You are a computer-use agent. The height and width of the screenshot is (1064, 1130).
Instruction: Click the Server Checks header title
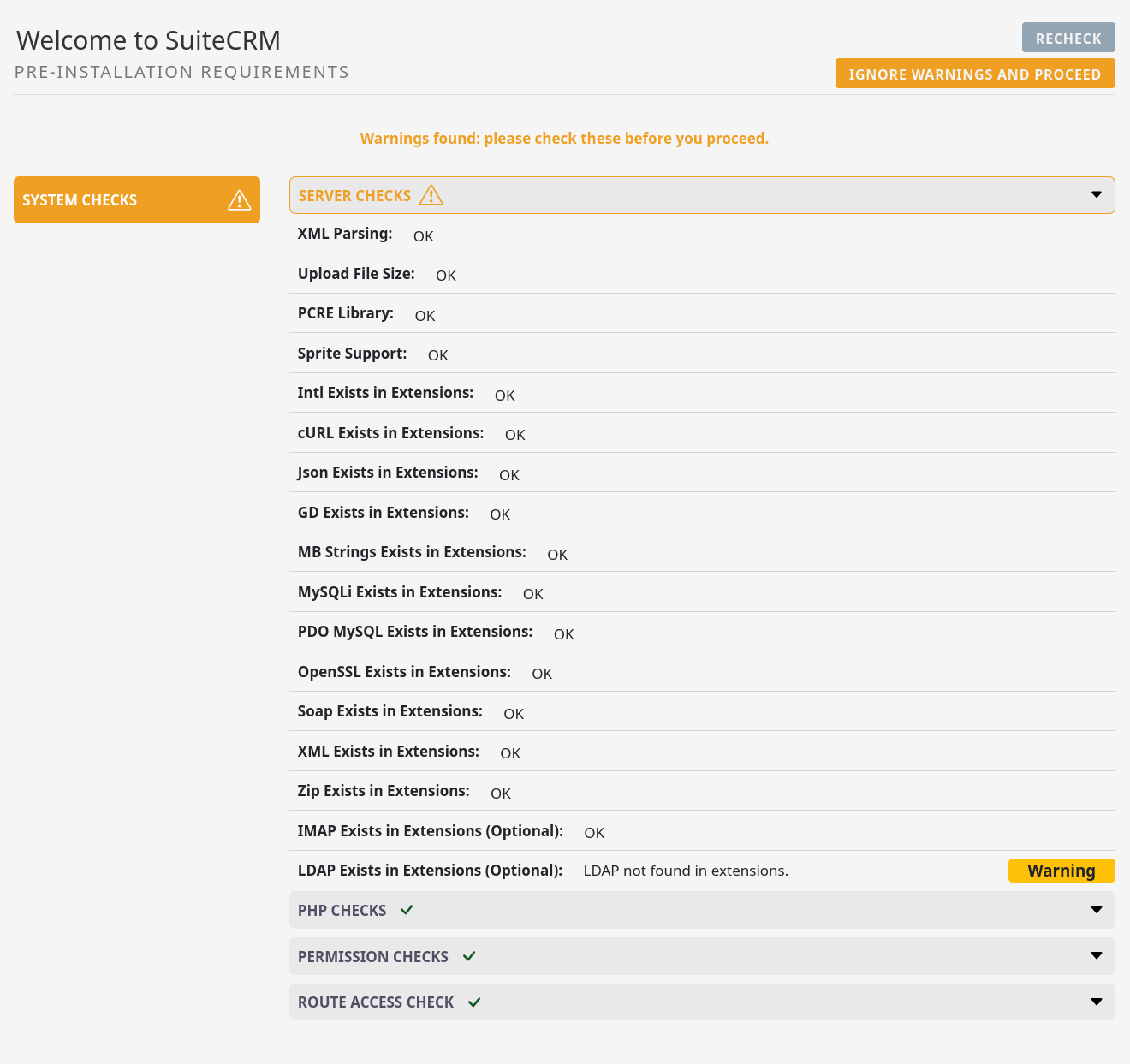[354, 196]
